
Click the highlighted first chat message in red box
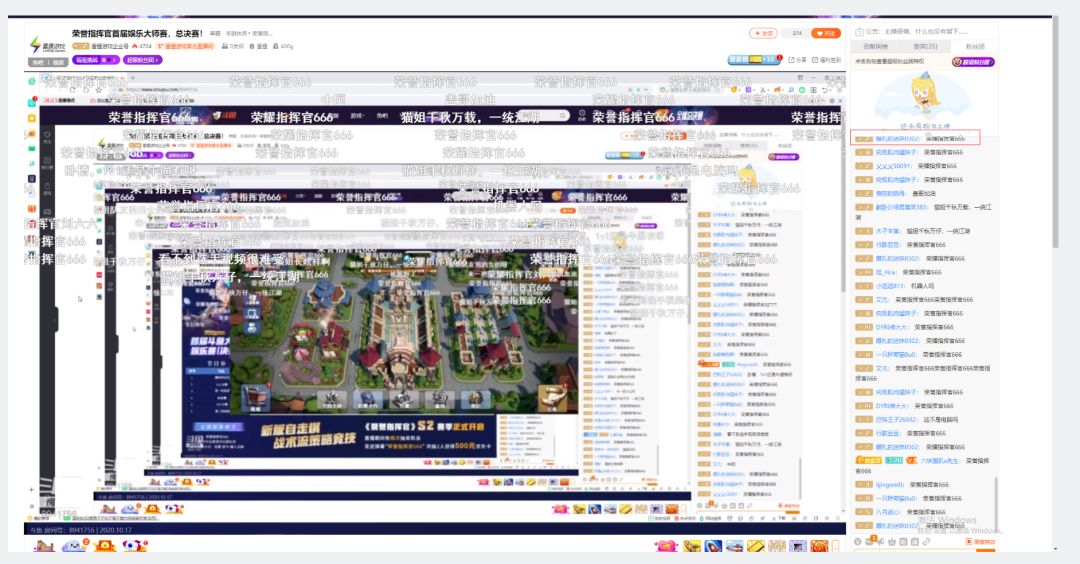915,138
